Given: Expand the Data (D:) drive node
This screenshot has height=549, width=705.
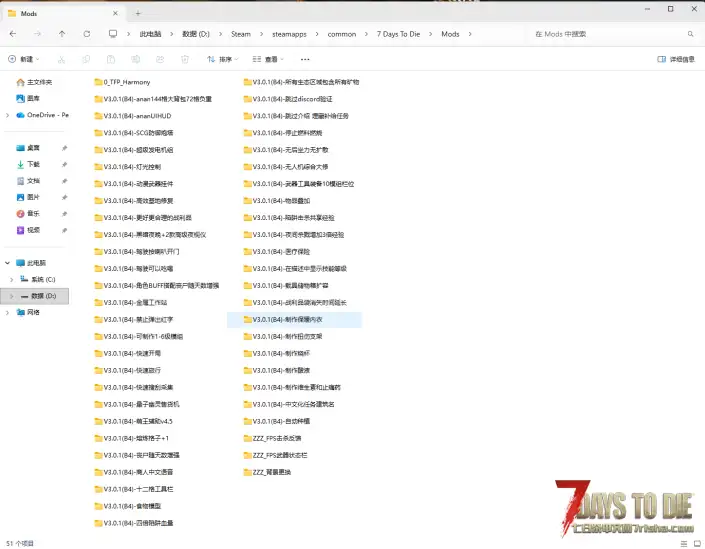Looking at the screenshot, I should 12,296.
